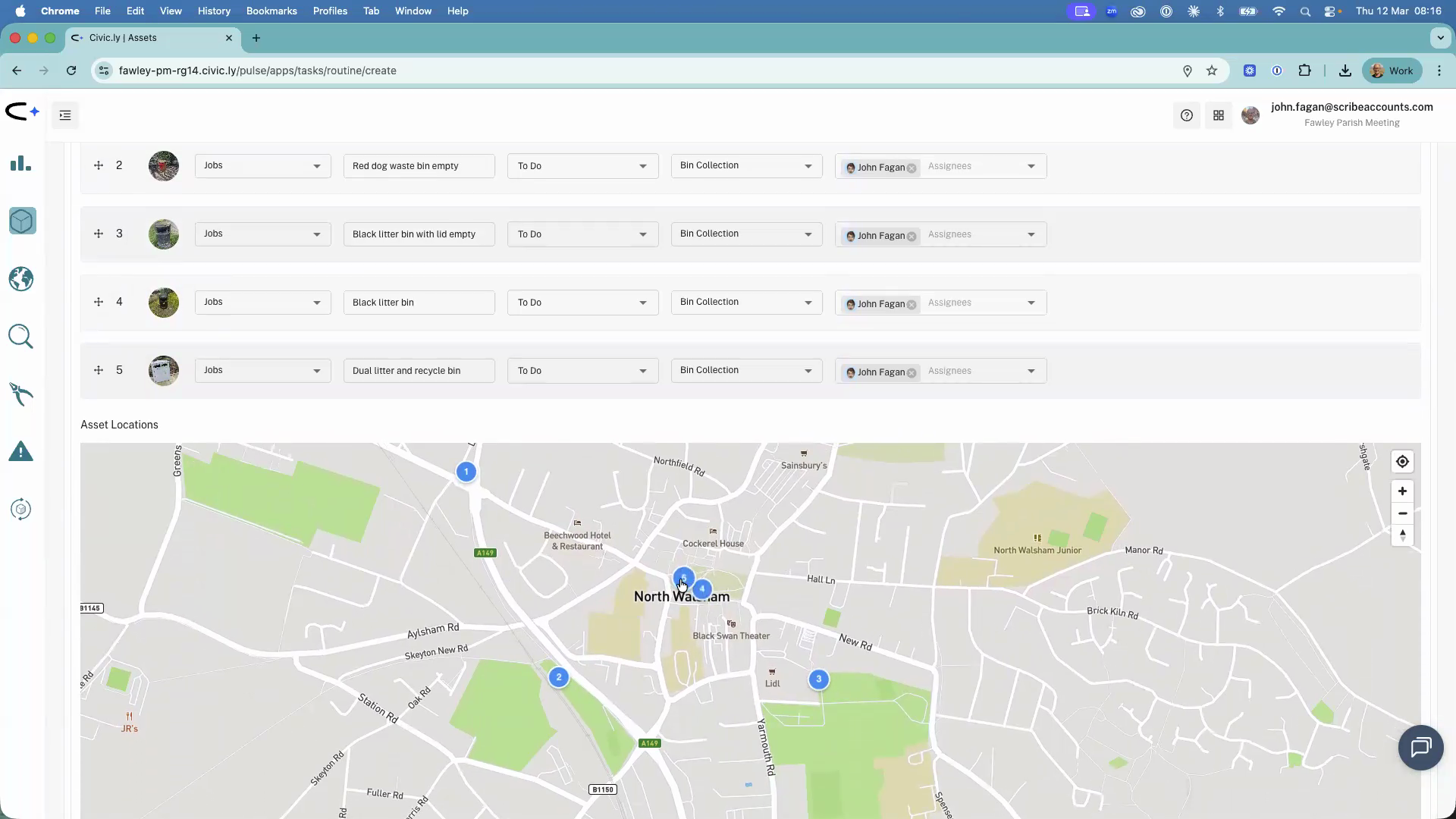This screenshot has height=819, width=1456.
Task: Open the apps grid icon in the header
Action: (x=1219, y=115)
